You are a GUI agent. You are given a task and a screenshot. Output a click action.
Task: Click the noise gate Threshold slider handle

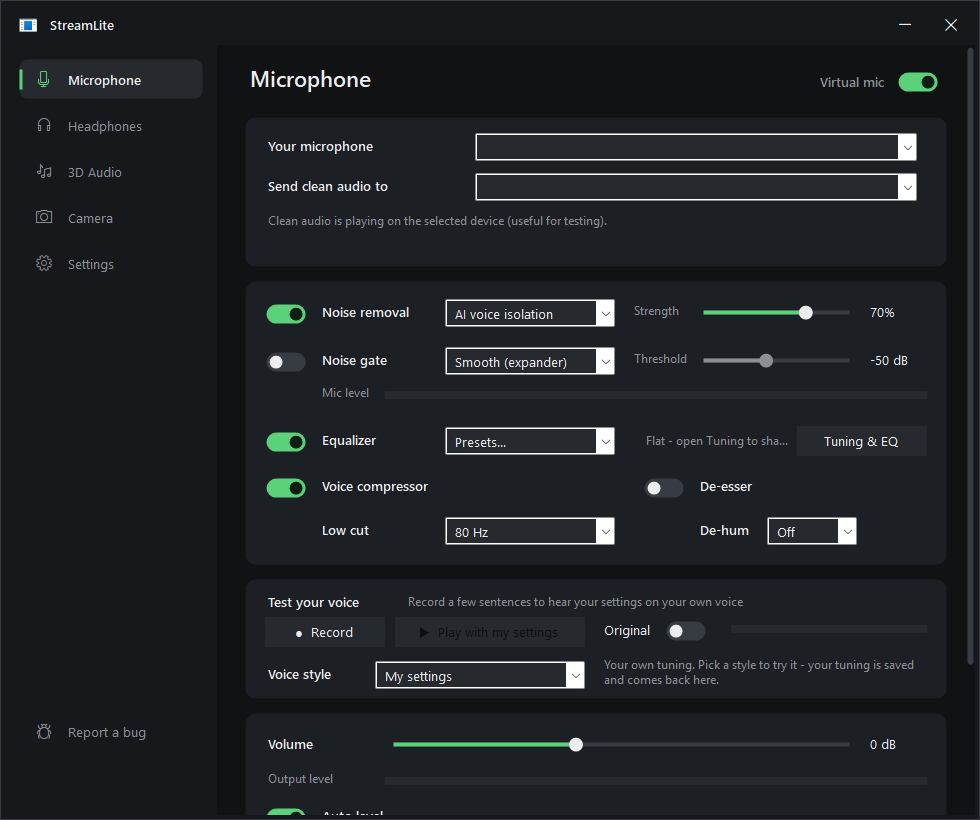click(766, 361)
